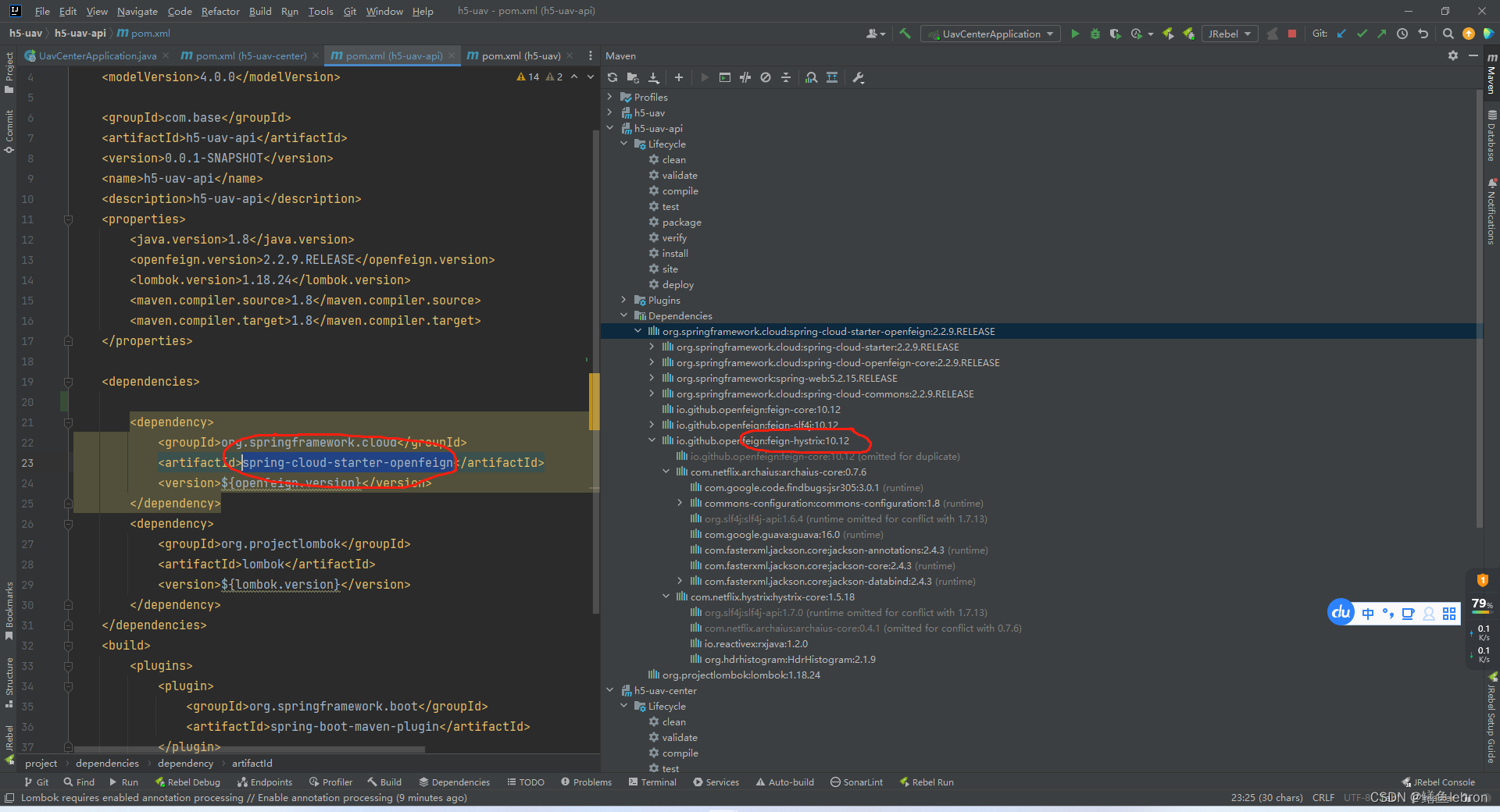Screen dimensions: 1500x812
Task: Collapse all nodes in the Maven tree
Action: click(786, 77)
